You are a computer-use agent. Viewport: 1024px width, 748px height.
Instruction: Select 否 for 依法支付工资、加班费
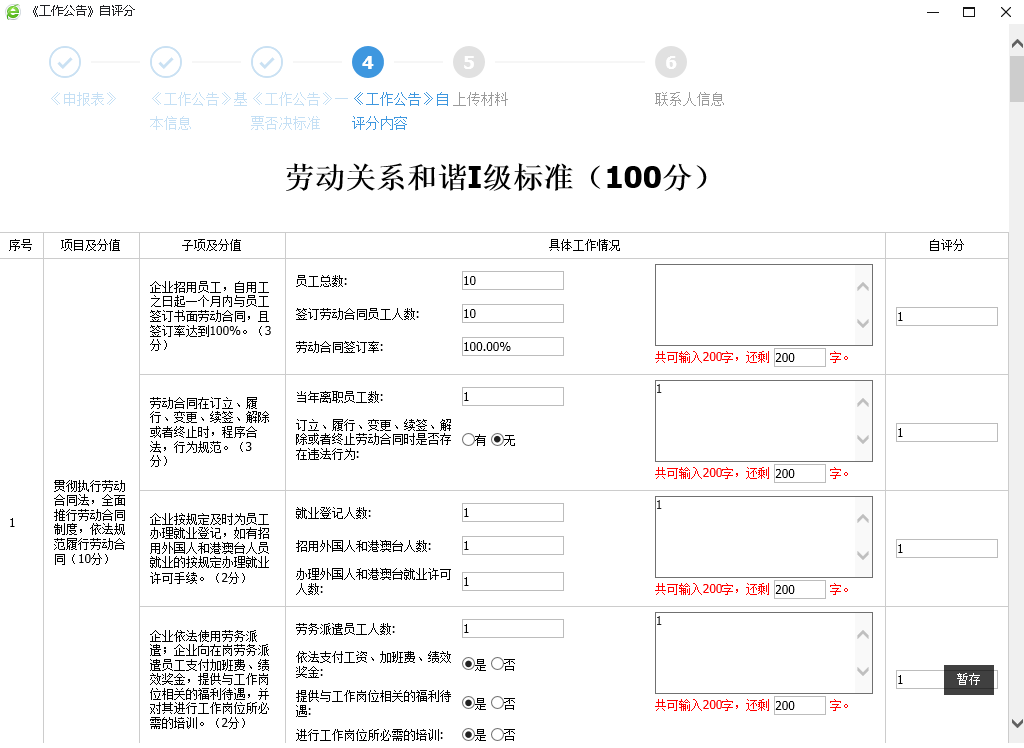(x=497, y=664)
